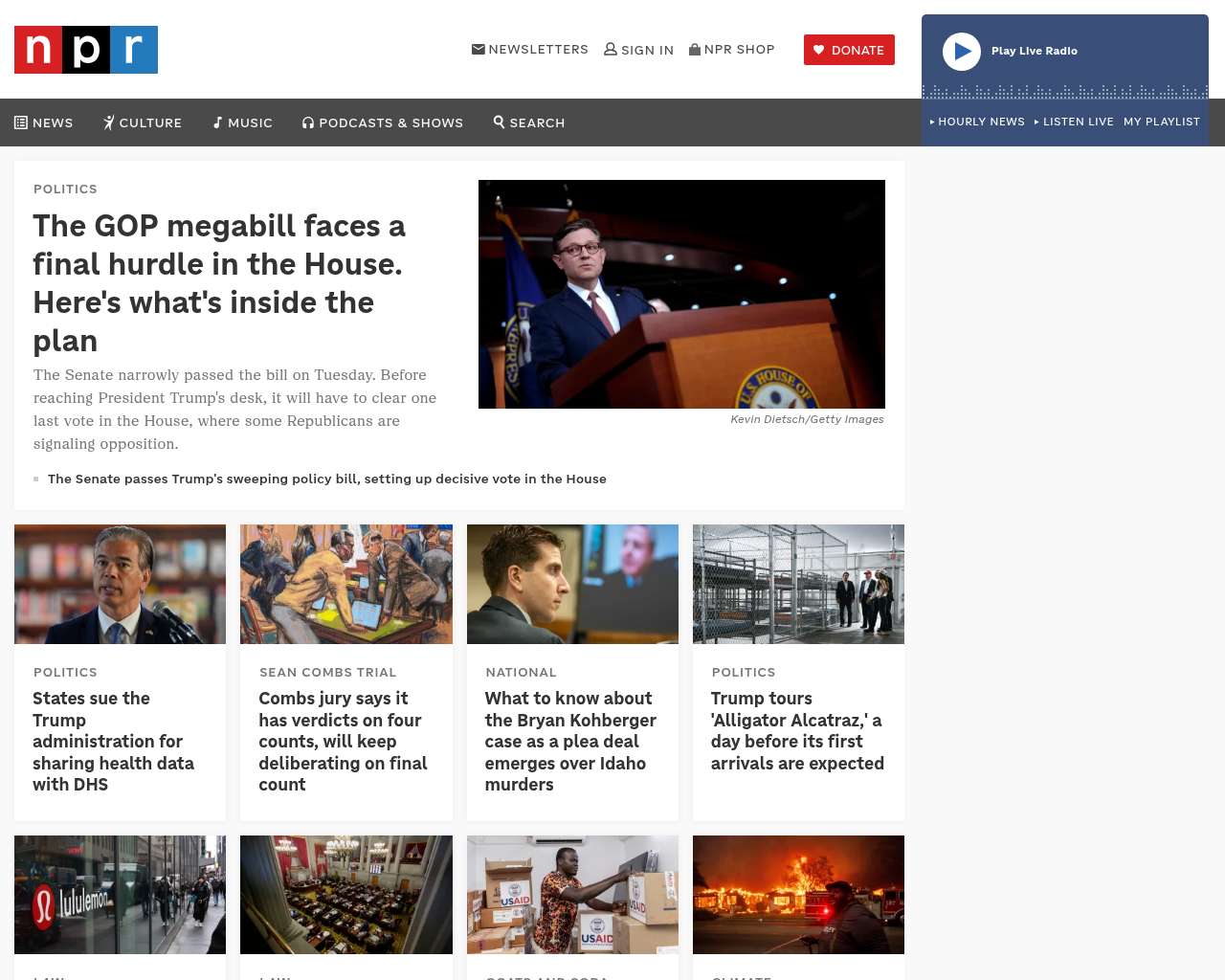
Task: Open the Bryan Kohberger plea deal headline
Action: 570,742
